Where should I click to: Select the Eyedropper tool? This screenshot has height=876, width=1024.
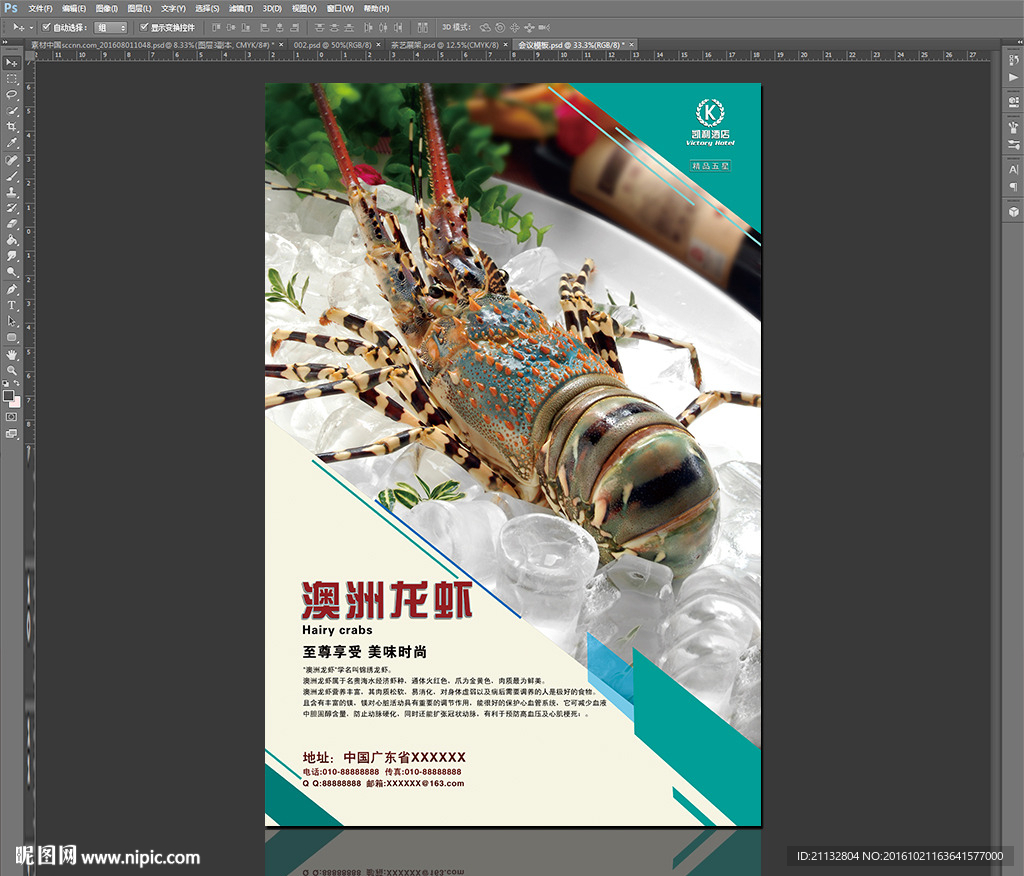coord(12,143)
